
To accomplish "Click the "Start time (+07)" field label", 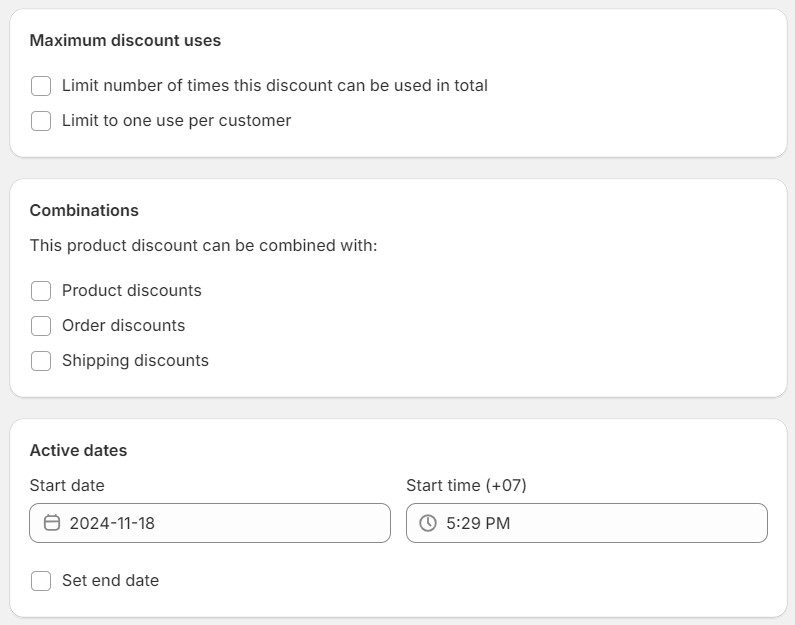I will [x=466, y=486].
